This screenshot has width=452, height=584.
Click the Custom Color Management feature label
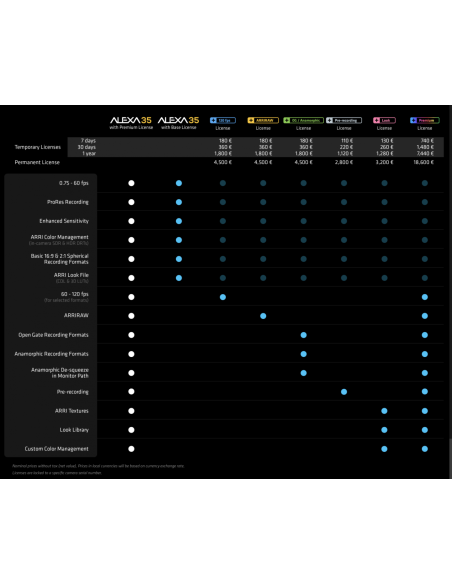[x=57, y=449]
